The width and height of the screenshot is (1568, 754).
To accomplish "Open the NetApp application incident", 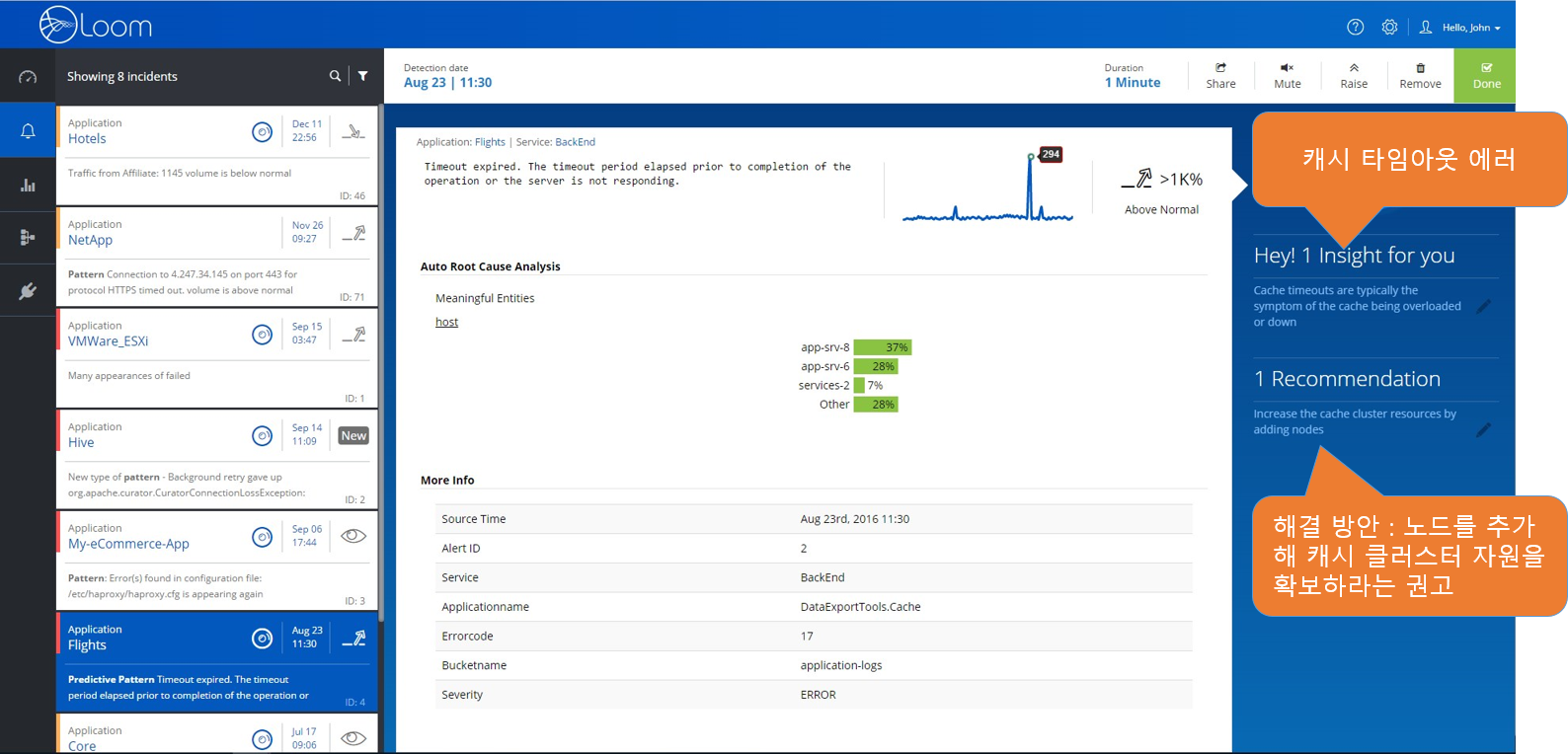I will click(x=217, y=258).
